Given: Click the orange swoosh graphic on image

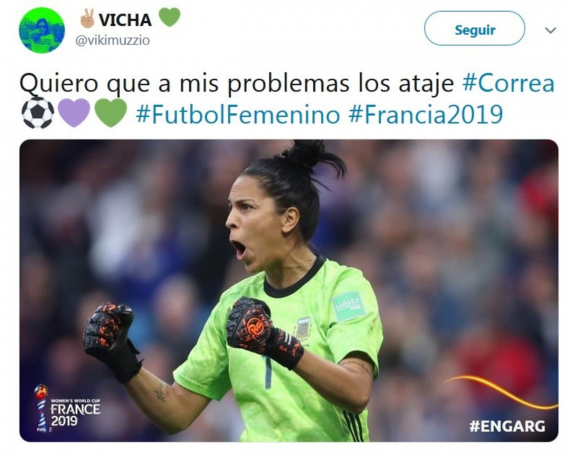Looking at the screenshot, I should click(501, 392).
